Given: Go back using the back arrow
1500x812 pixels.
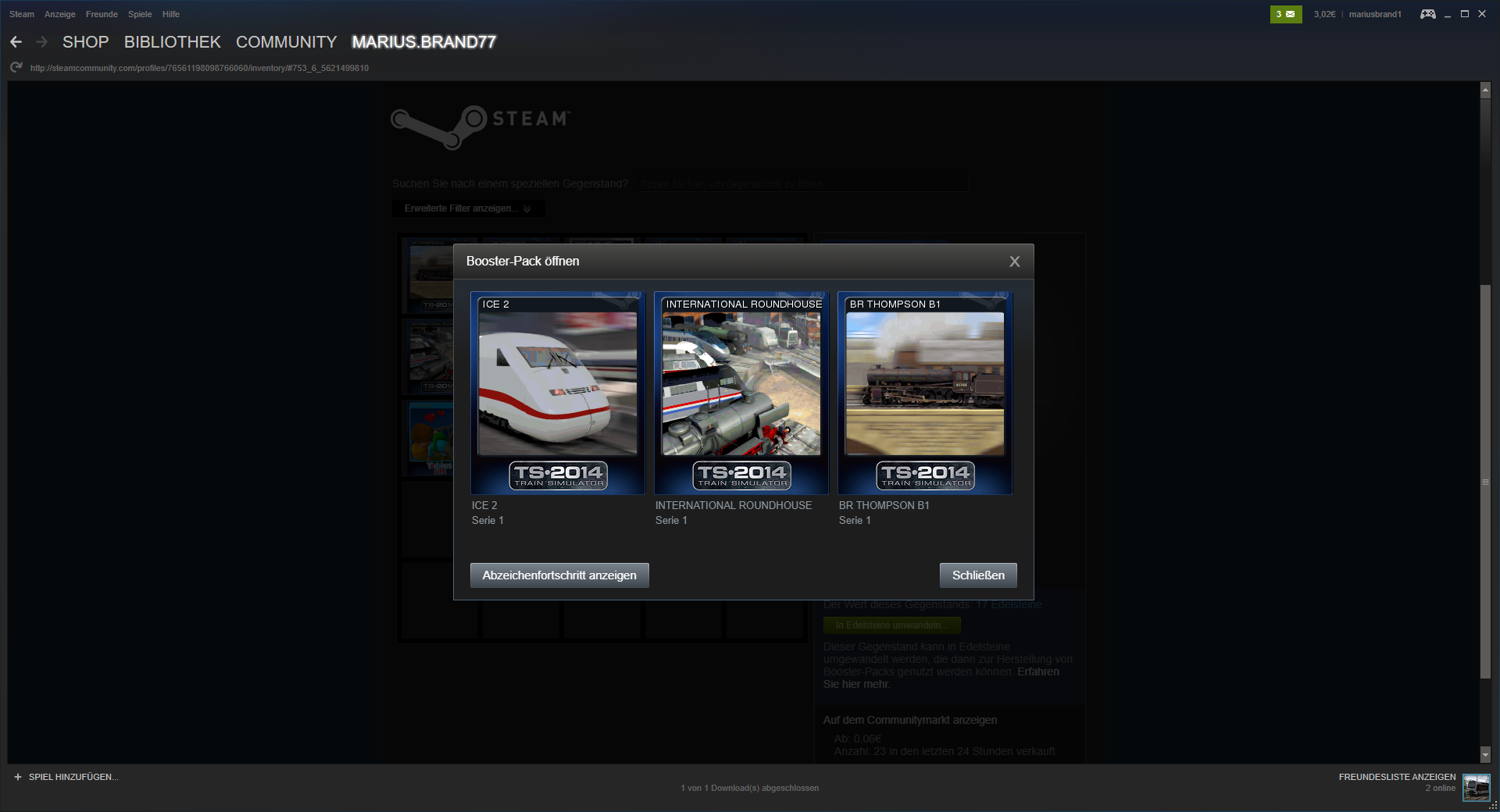Looking at the screenshot, I should (16, 42).
